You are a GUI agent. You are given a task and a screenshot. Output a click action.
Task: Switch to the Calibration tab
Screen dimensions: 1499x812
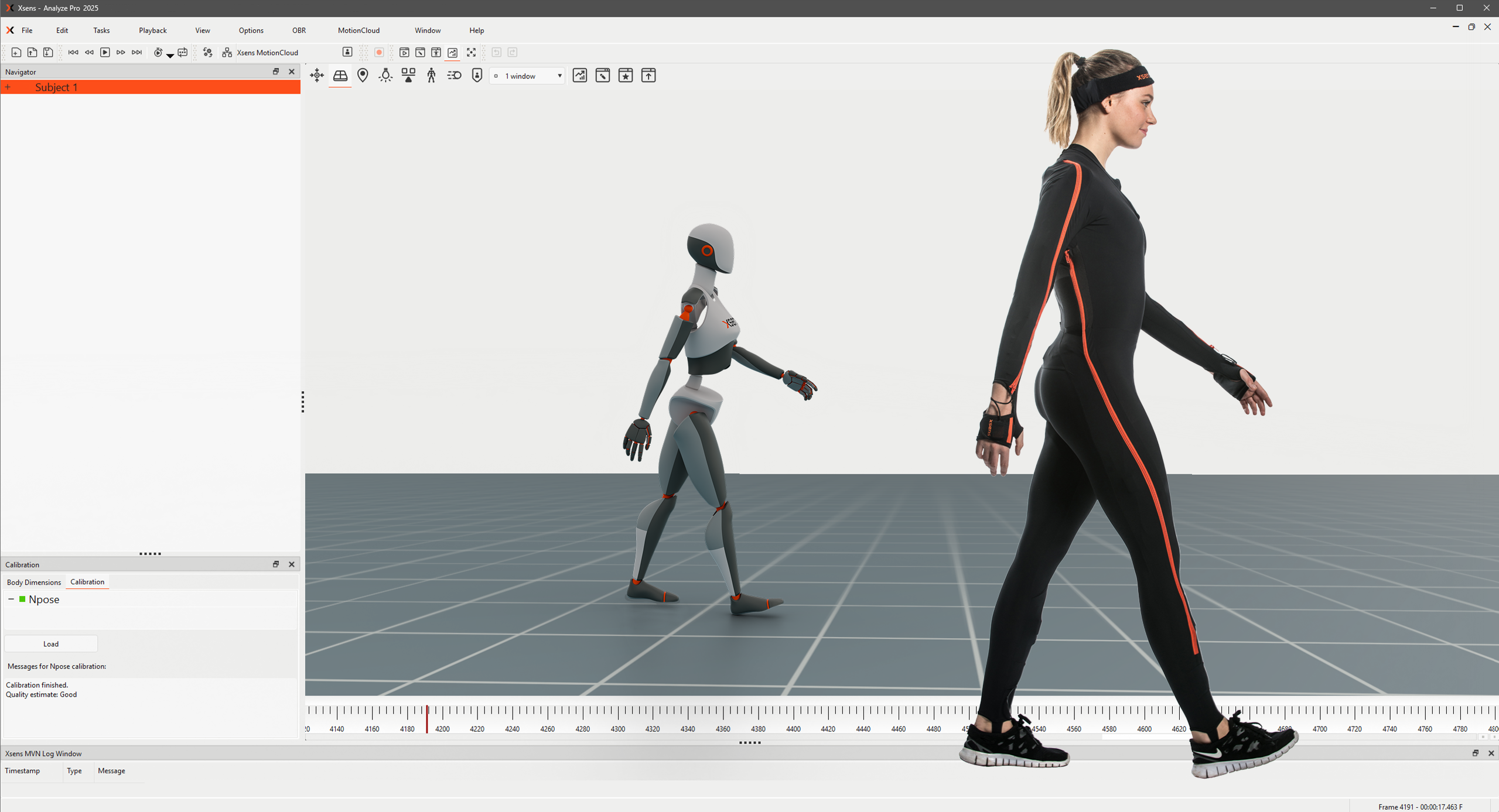(x=87, y=582)
